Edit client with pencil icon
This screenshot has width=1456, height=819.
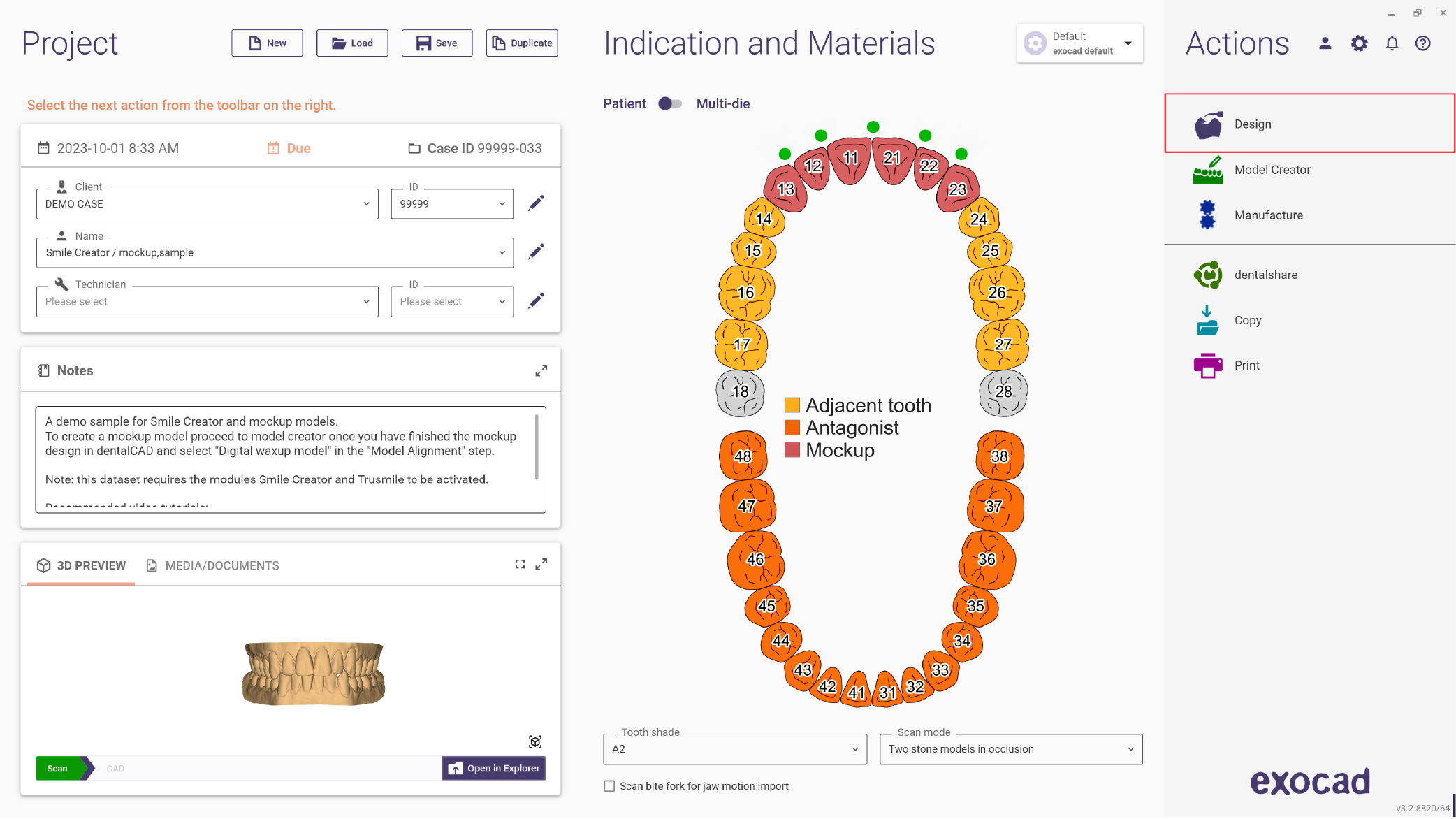pos(536,203)
